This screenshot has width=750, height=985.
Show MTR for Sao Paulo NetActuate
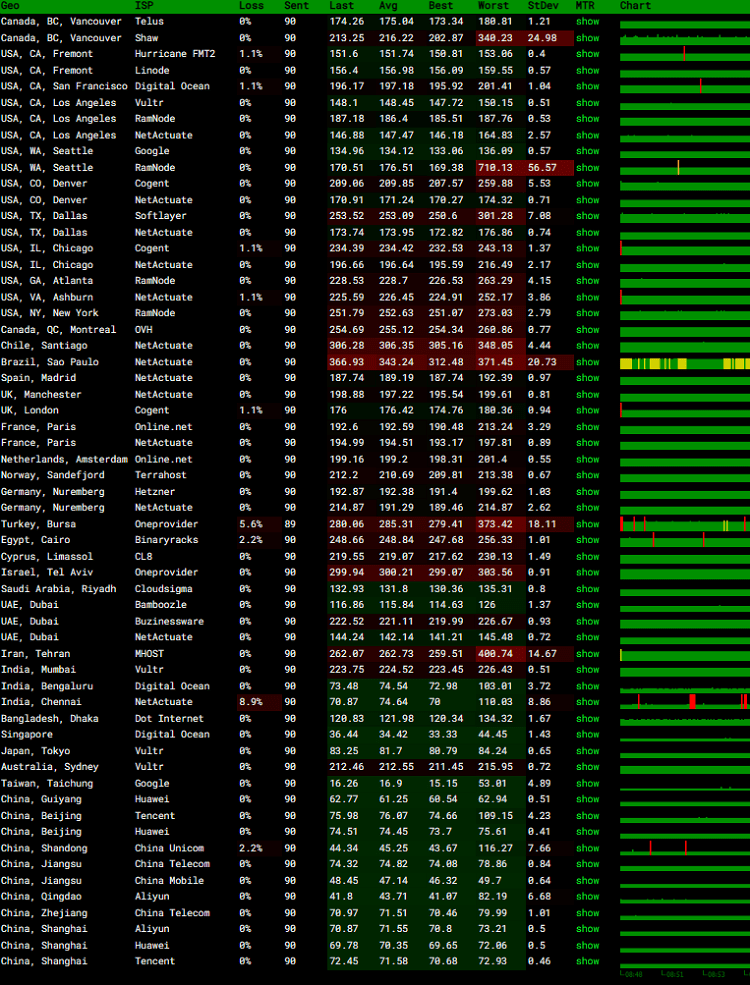click(587, 362)
